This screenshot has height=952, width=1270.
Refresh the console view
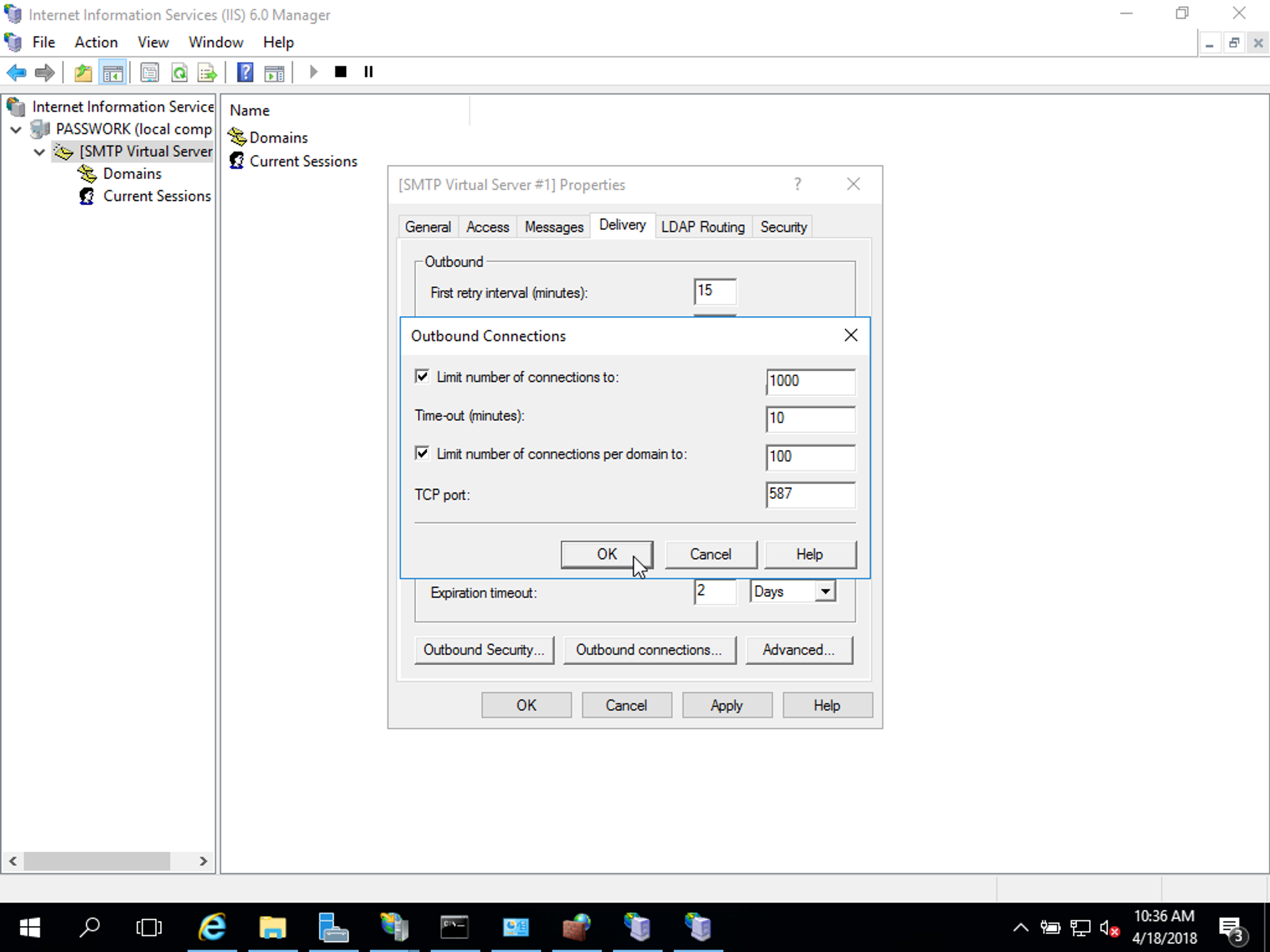pos(180,72)
